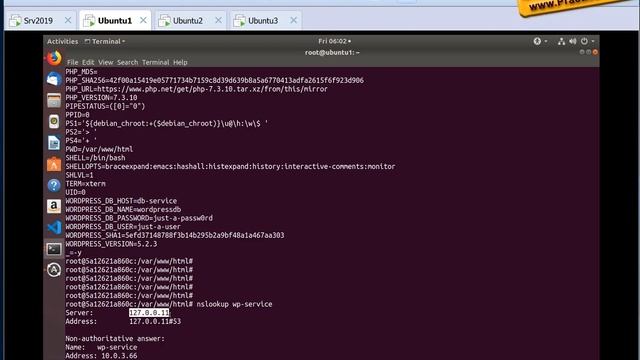The image size is (640, 360).
Task: Expand the Terminal app menu dropdown
Action: coord(105,41)
